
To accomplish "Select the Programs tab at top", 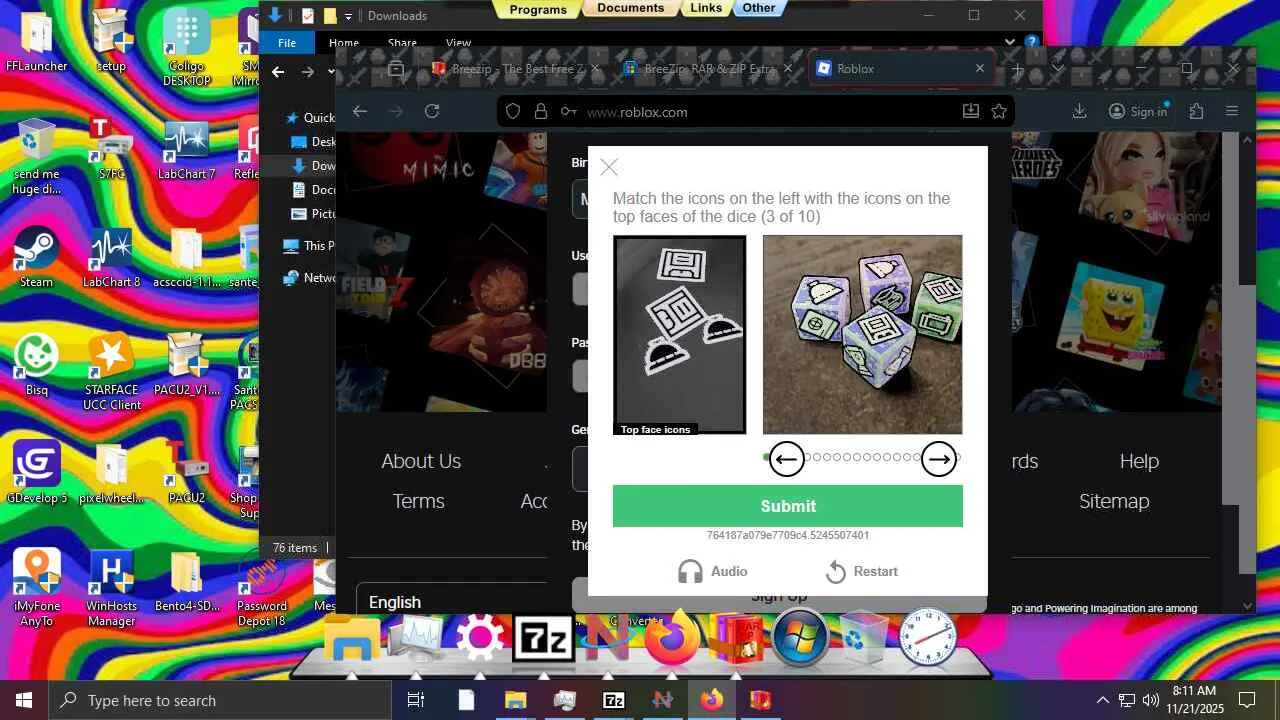I will 538,9.
